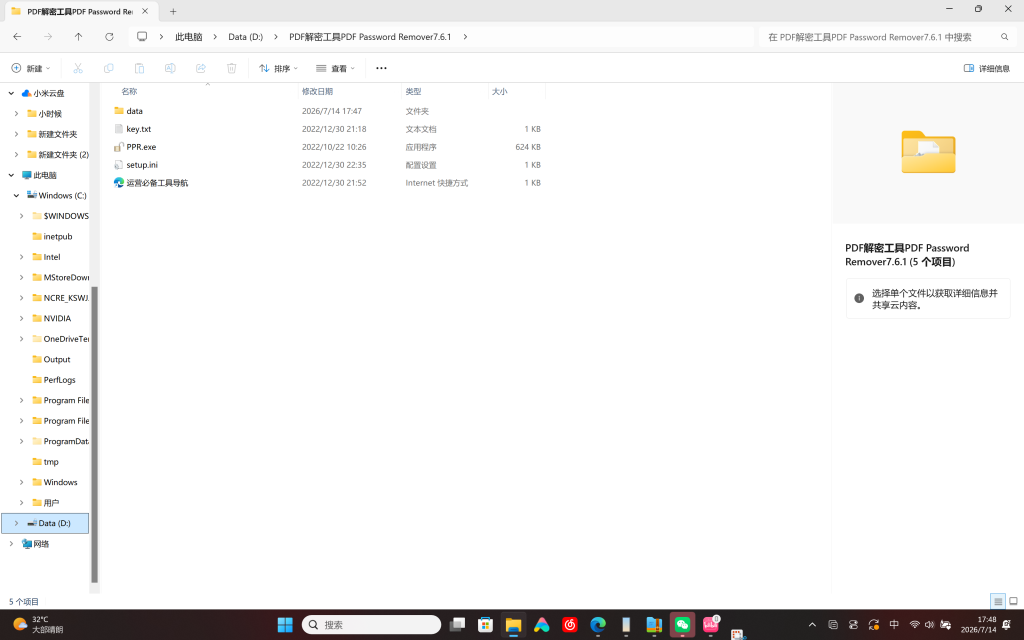Open the weather widget in taskbar
Screen dimensions: 1024x640
(x=38, y=625)
